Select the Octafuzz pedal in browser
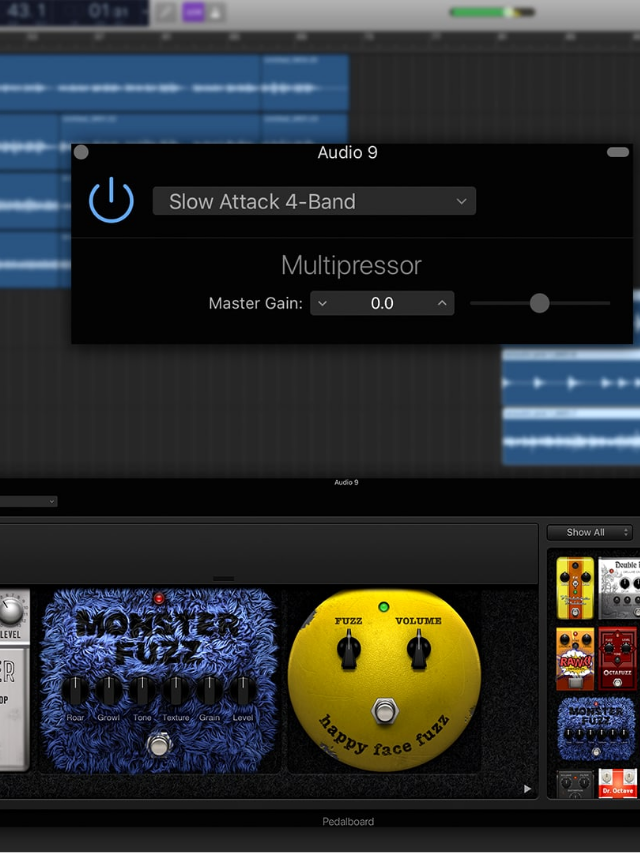Image resolution: width=640 pixels, height=853 pixels. tap(618, 659)
